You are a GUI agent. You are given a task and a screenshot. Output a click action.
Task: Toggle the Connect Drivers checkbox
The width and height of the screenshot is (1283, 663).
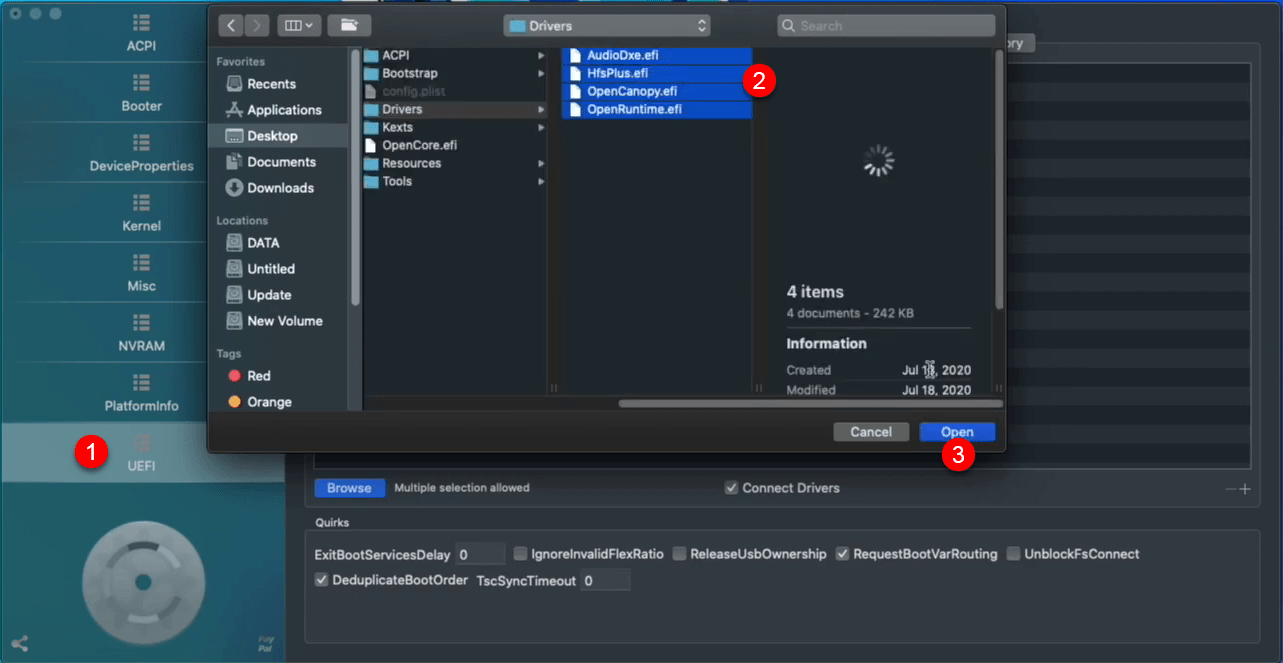(x=732, y=488)
